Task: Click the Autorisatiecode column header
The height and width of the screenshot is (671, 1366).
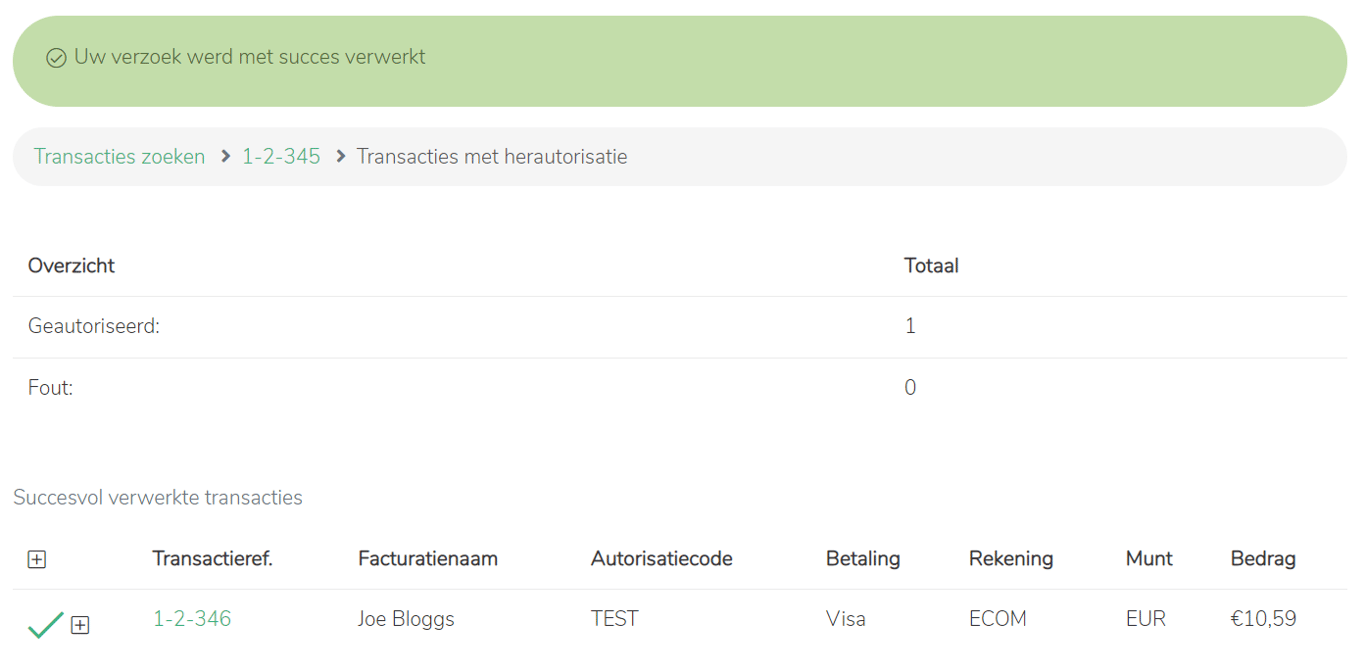Action: point(661,559)
